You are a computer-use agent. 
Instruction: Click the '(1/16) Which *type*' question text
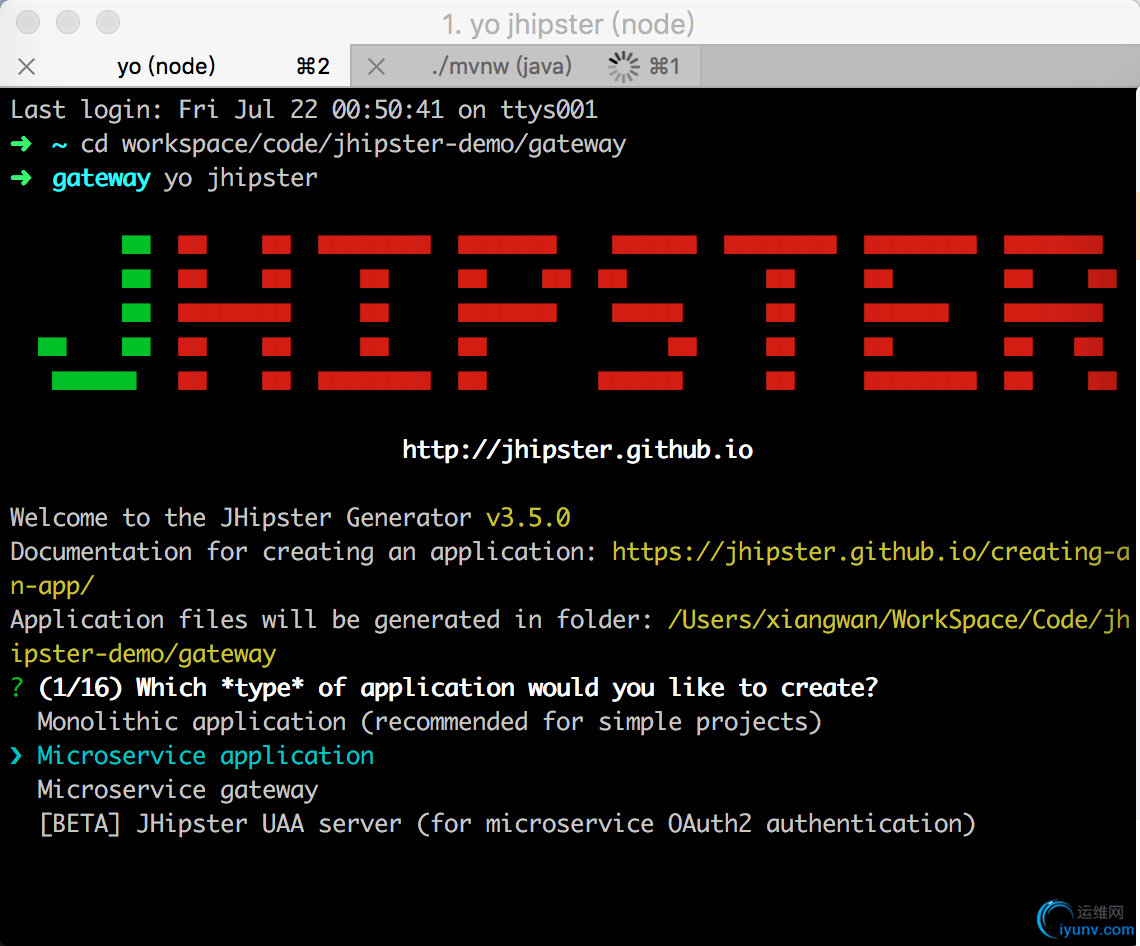tap(458, 688)
